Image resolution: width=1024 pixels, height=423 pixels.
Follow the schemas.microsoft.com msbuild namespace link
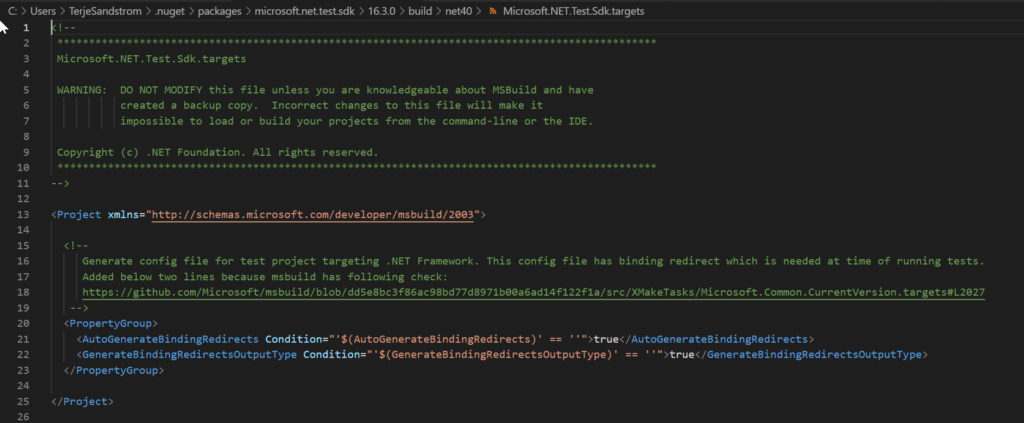pos(315,214)
